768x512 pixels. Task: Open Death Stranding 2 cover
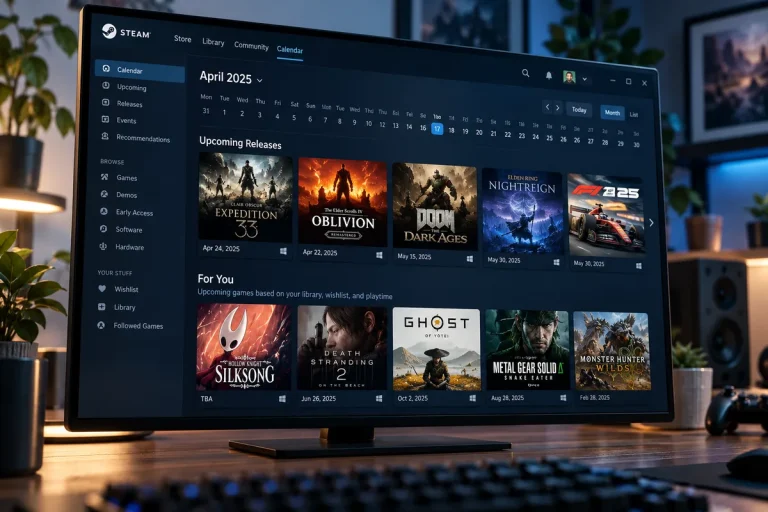tap(342, 348)
